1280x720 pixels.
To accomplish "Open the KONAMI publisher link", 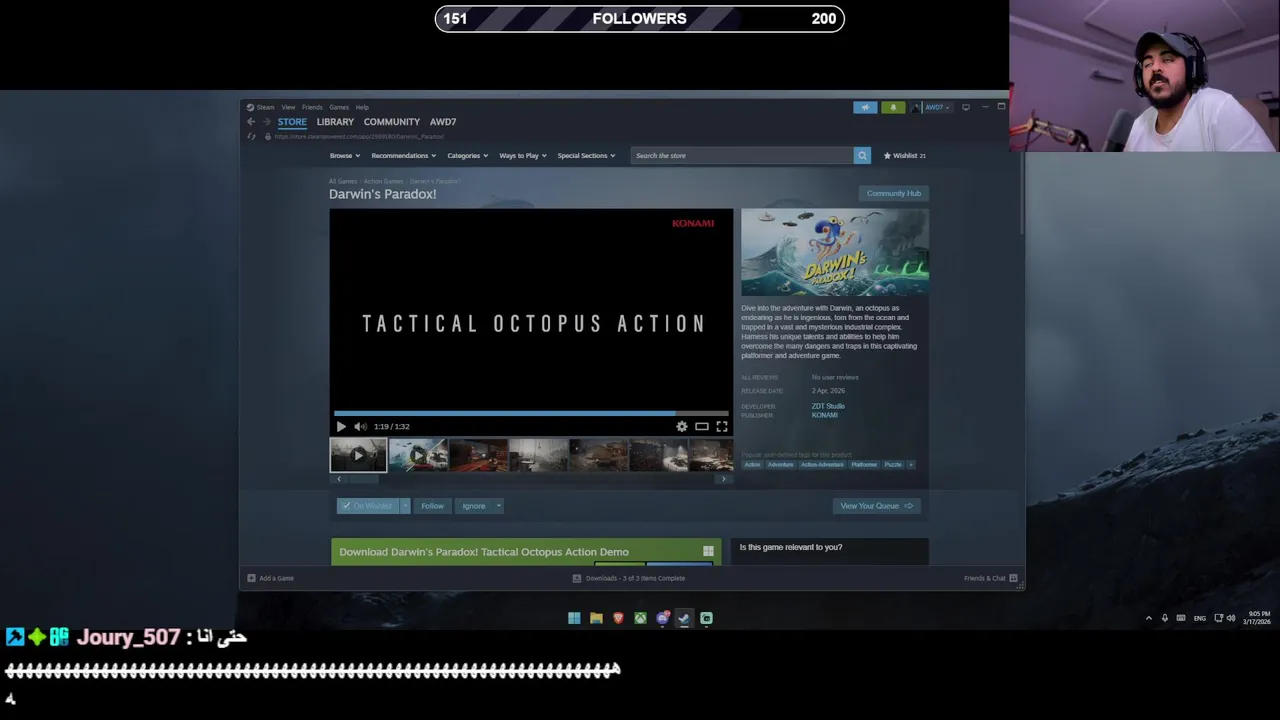I will pos(825,415).
